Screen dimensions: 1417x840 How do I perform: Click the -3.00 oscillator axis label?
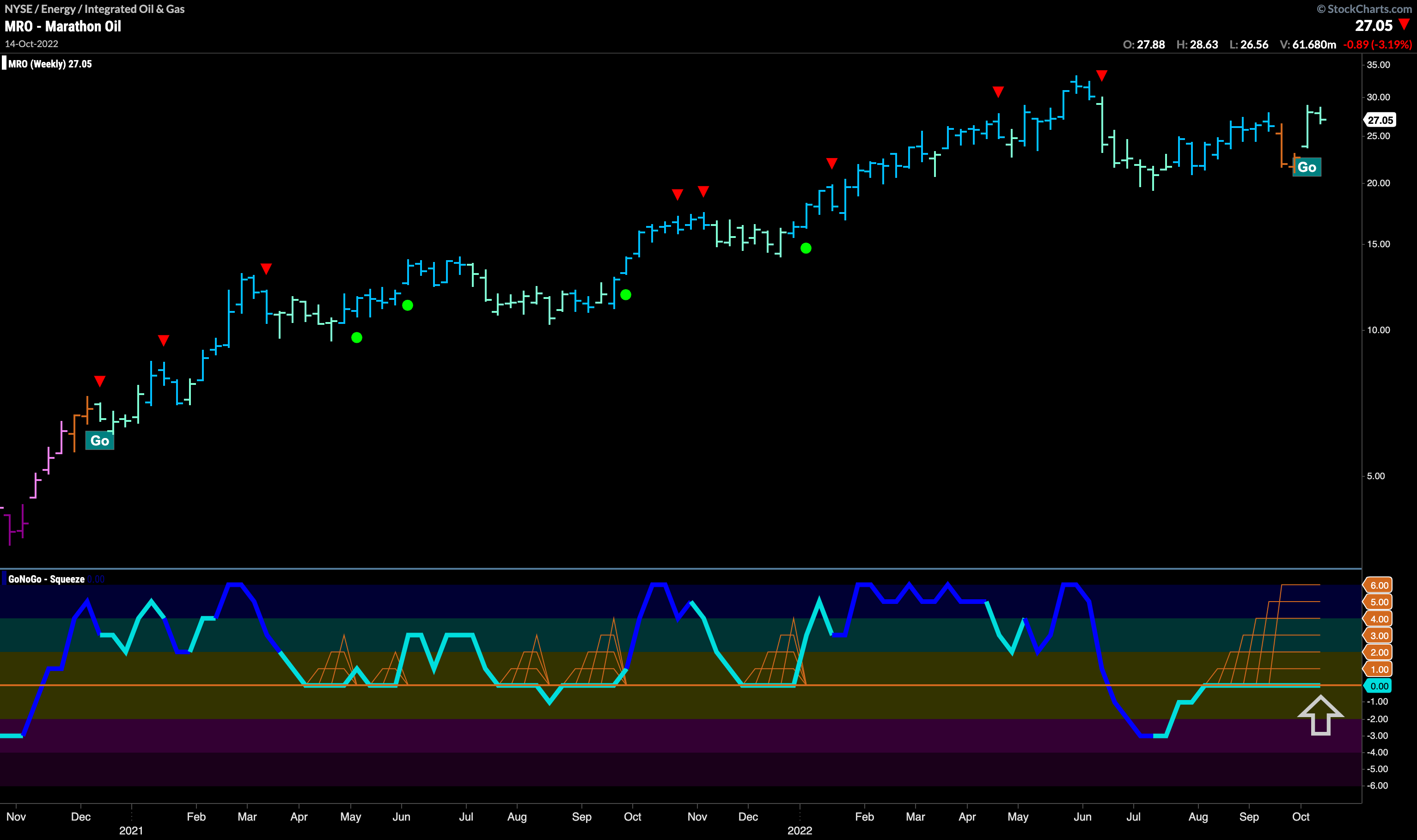(x=1377, y=736)
